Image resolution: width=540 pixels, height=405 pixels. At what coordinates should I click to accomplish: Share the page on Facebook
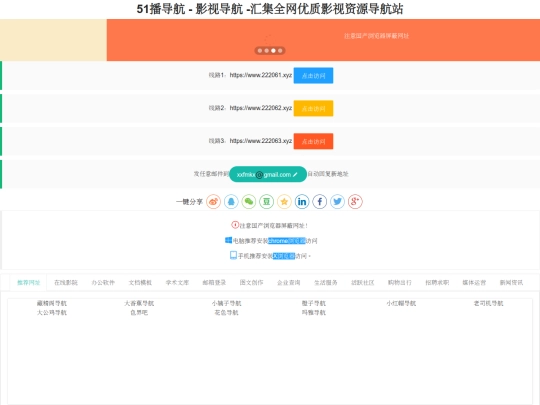point(320,201)
